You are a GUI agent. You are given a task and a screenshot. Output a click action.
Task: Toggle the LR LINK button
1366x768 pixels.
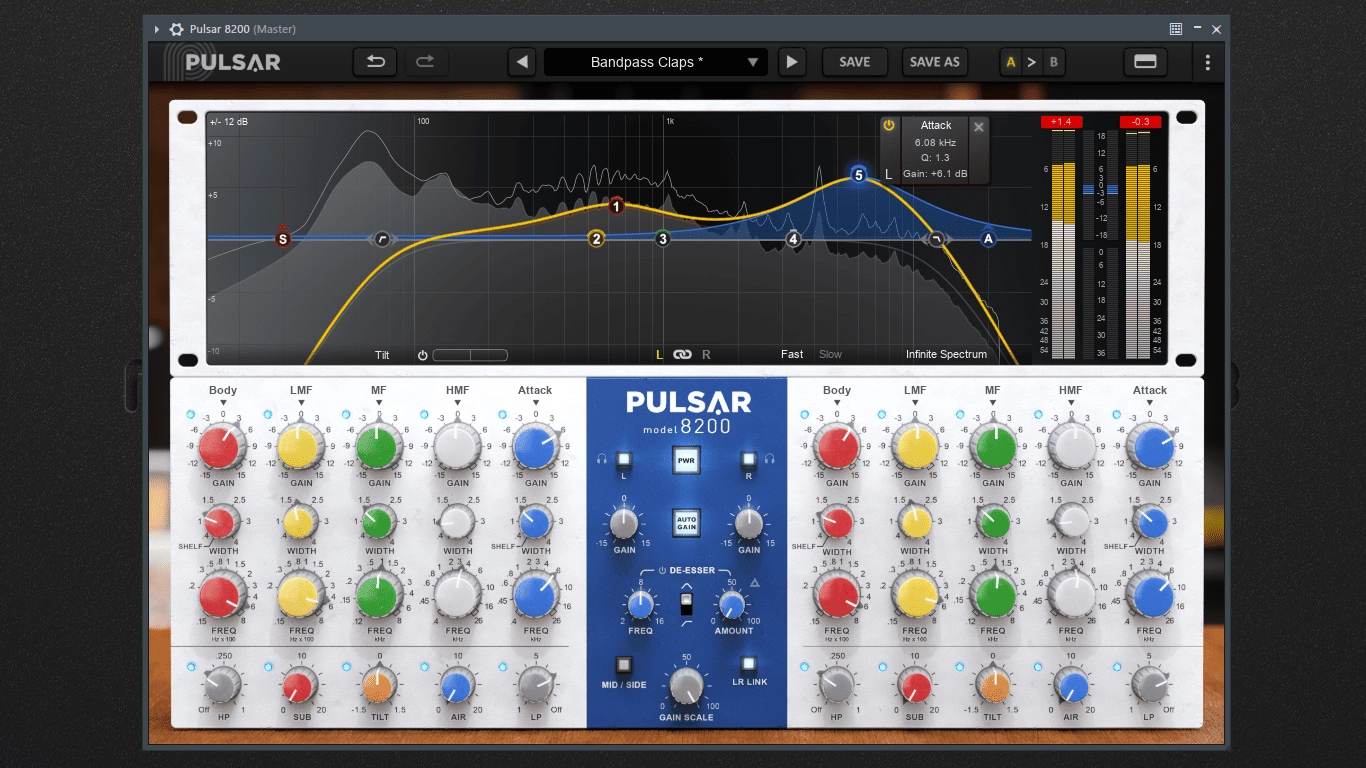coord(747,664)
